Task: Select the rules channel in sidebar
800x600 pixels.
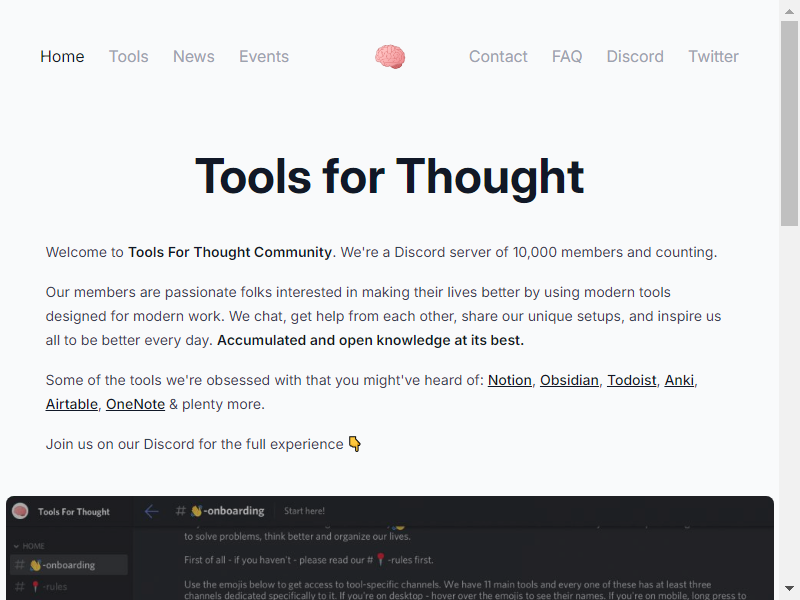Action: tap(69, 587)
